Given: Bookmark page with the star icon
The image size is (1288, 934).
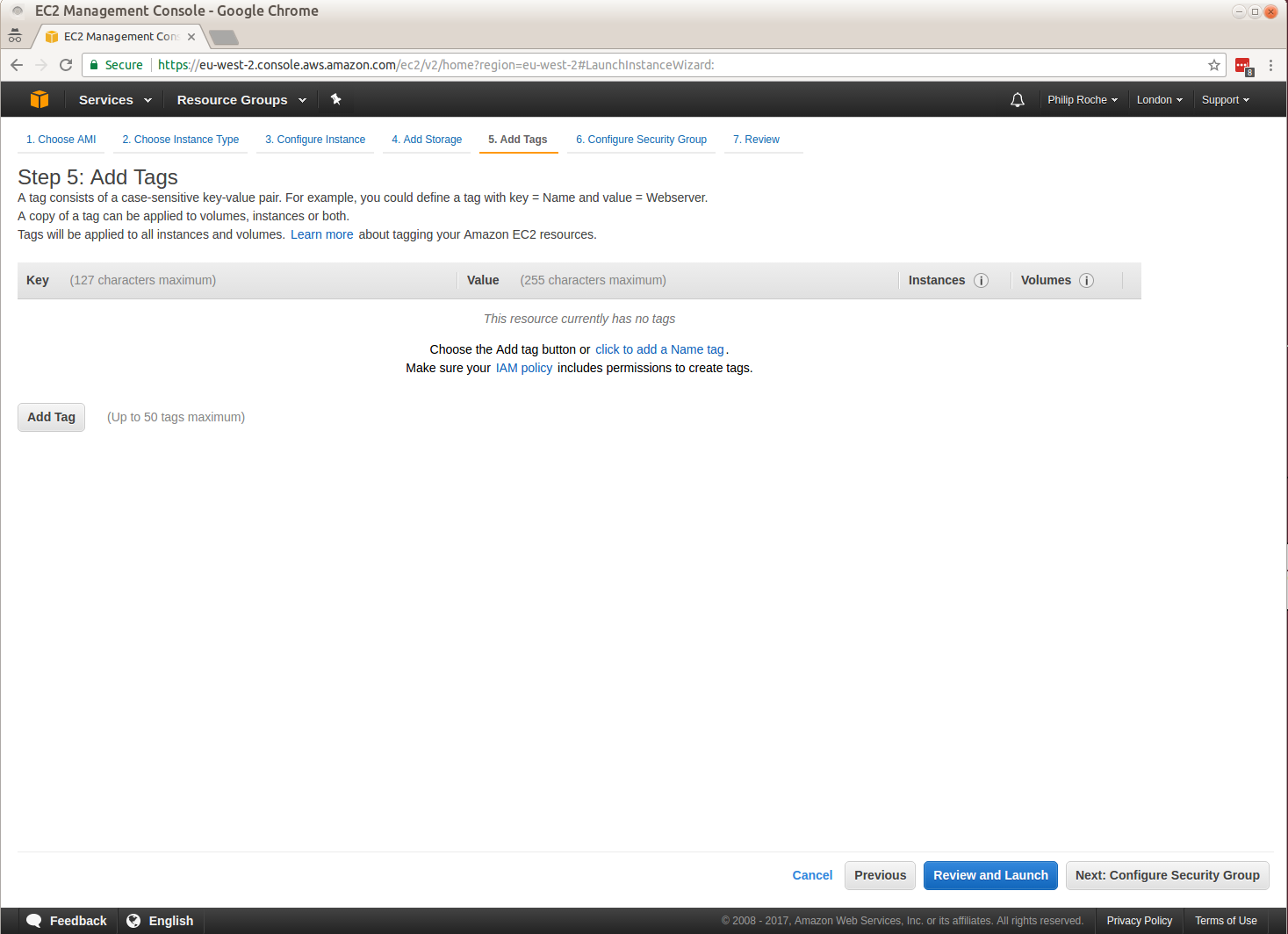Looking at the screenshot, I should (1214, 65).
